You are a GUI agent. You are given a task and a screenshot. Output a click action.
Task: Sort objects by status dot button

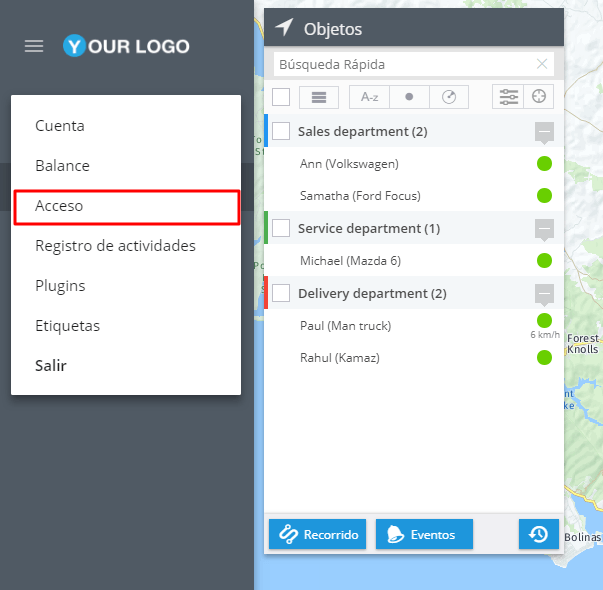click(x=409, y=97)
